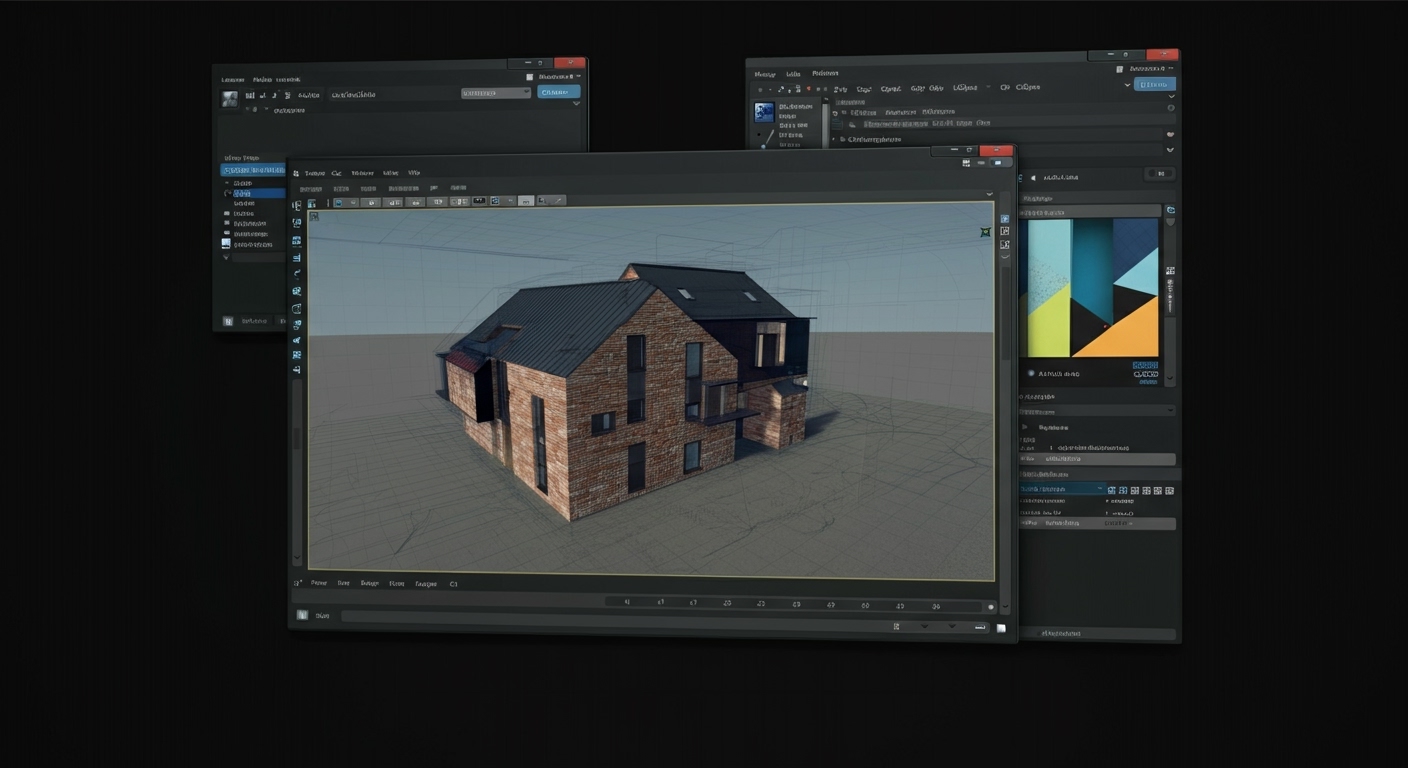Select the top icon in viewport's left toolbar
Viewport: 1408px width, 768px height.
click(x=297, y=206)
